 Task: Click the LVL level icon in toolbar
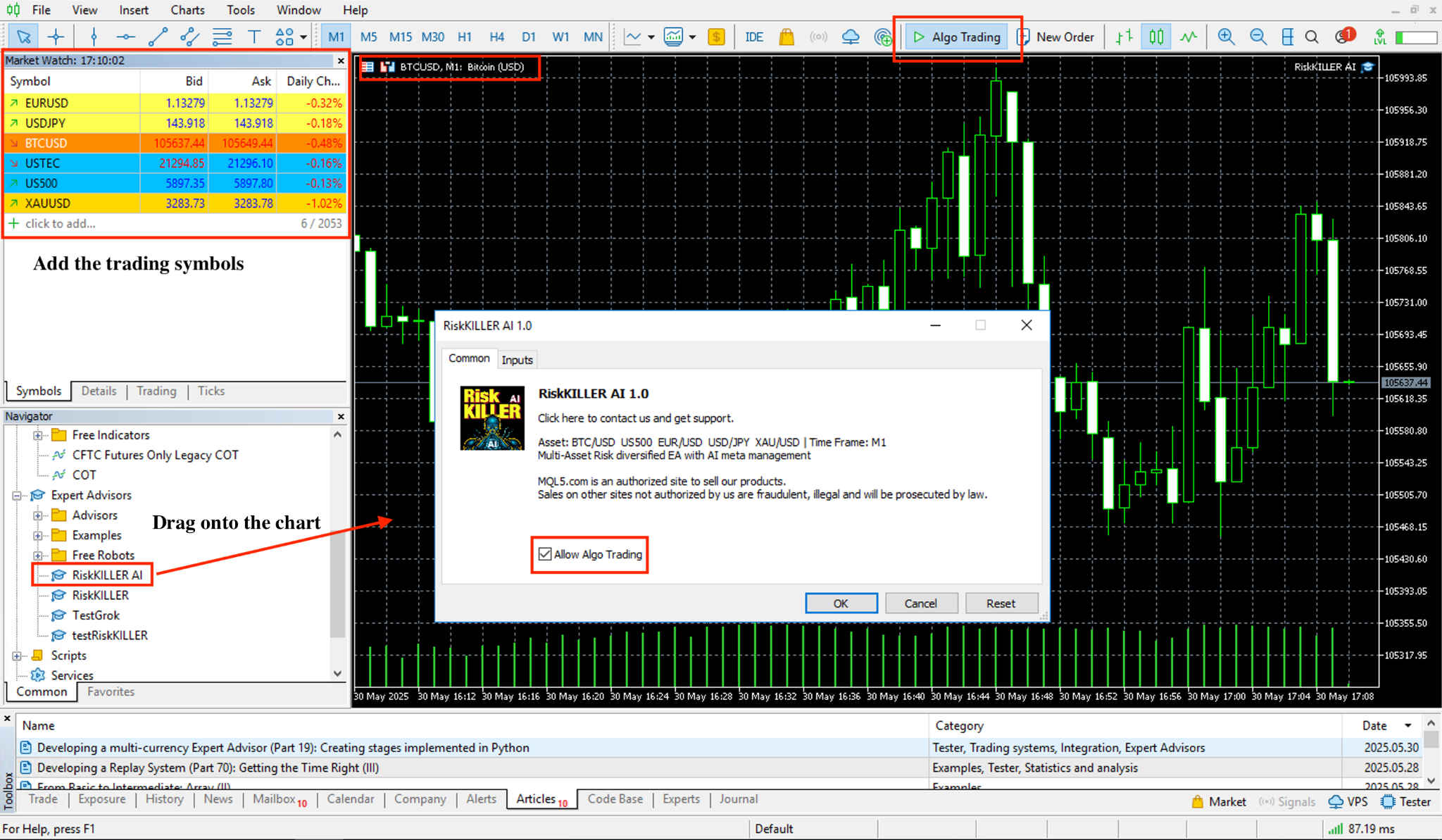coord(1380,37)
